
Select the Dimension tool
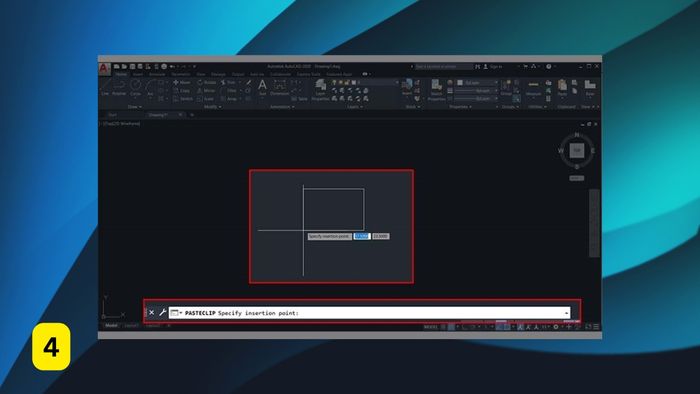(279, 87)
